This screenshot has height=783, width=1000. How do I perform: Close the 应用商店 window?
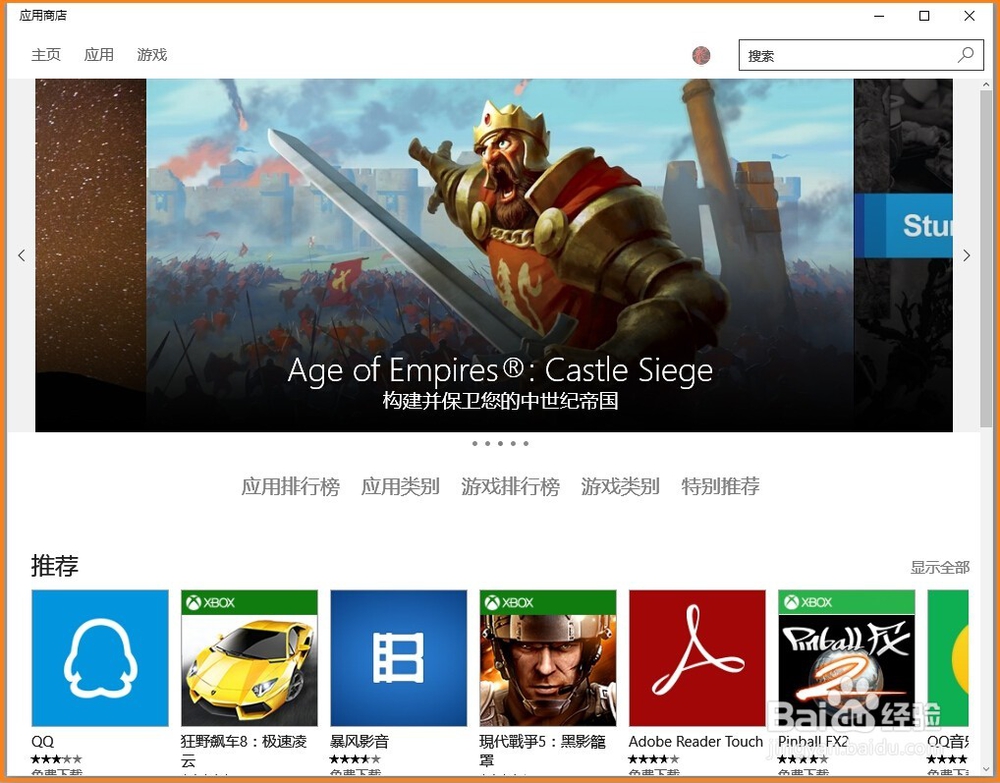[969, 16]
